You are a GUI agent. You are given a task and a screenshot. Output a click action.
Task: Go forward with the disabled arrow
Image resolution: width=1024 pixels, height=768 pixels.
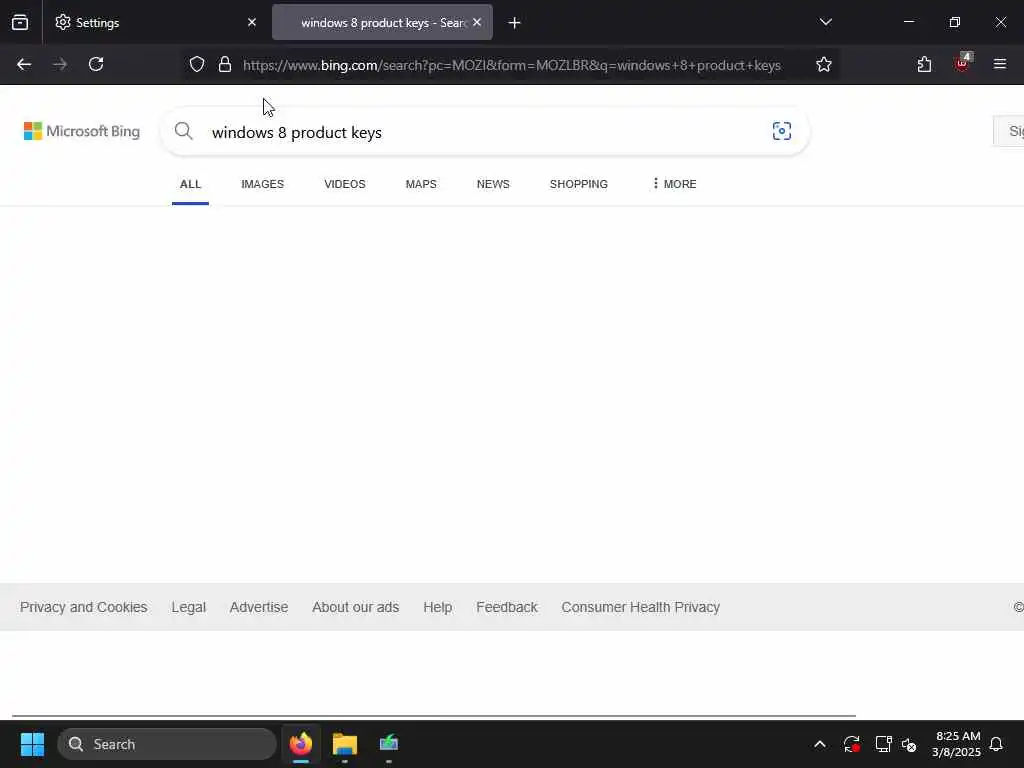[60, 64]
